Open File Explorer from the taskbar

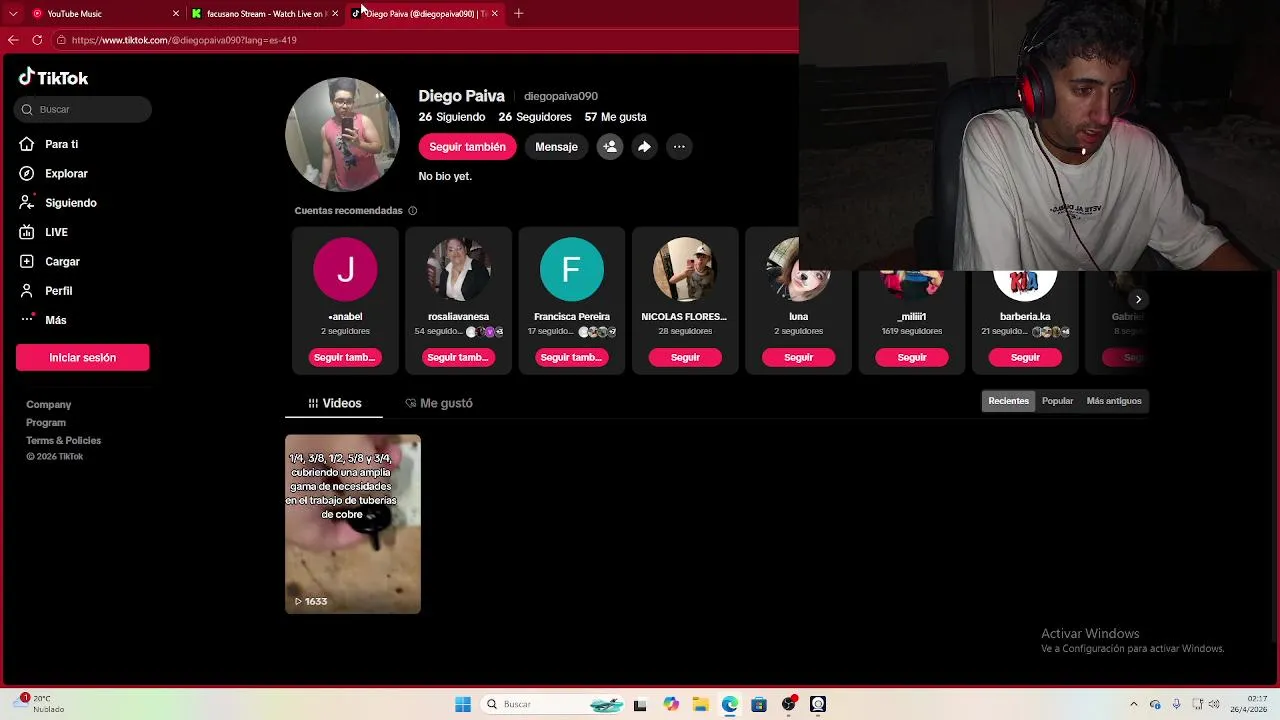(700, 704)
